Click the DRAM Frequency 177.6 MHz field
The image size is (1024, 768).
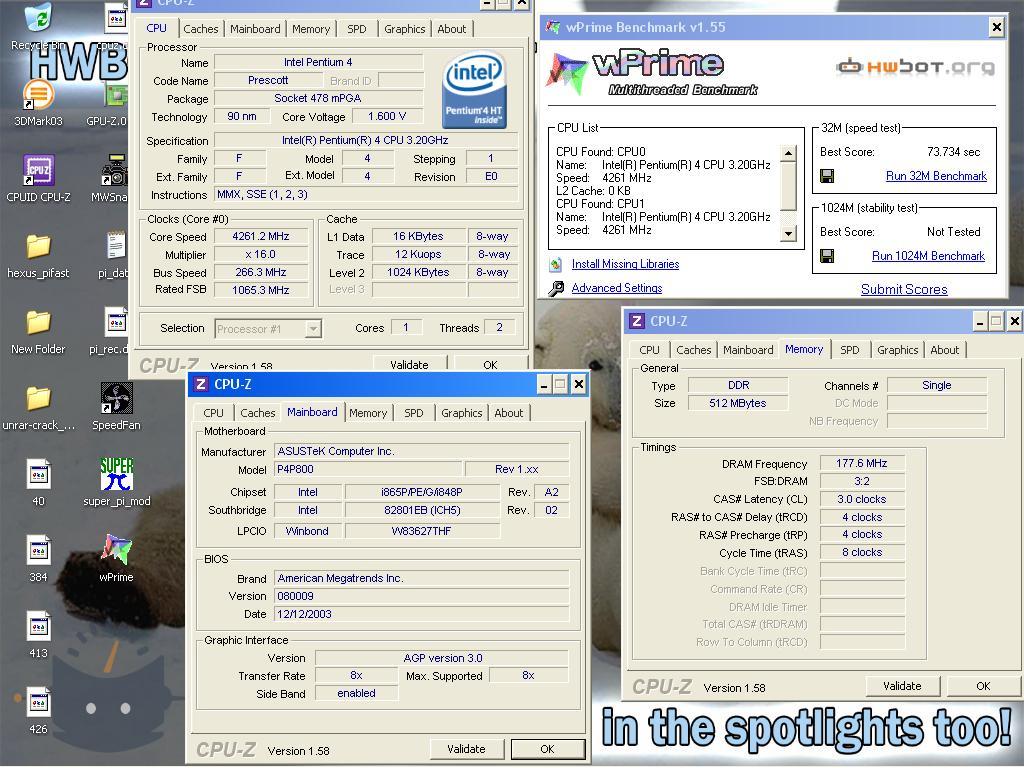pyautogui.click(x=861, y=463)
